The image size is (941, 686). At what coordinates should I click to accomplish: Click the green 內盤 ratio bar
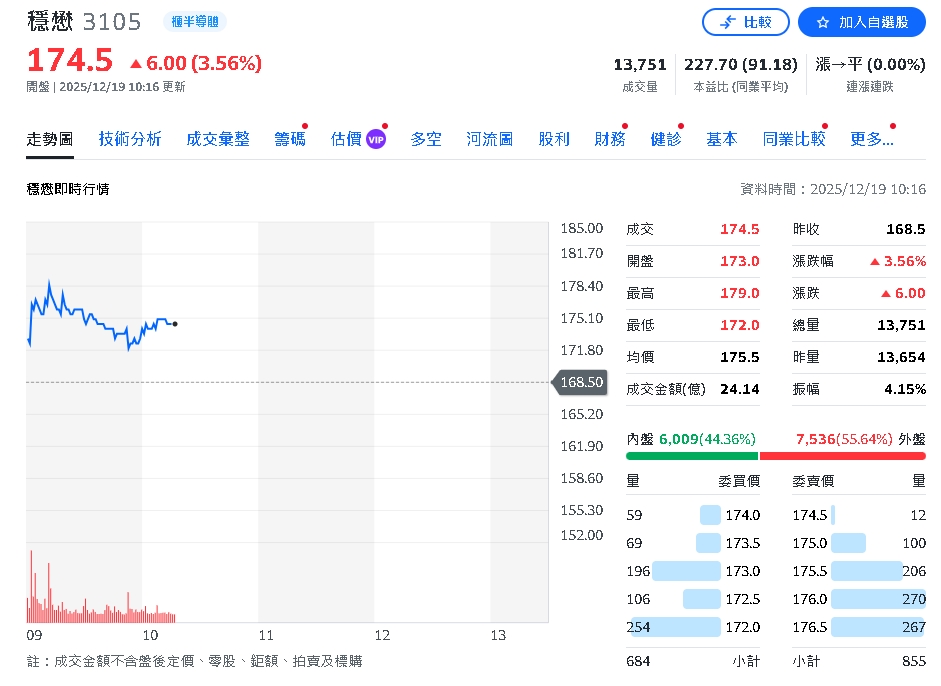click(x=693, y=456)
